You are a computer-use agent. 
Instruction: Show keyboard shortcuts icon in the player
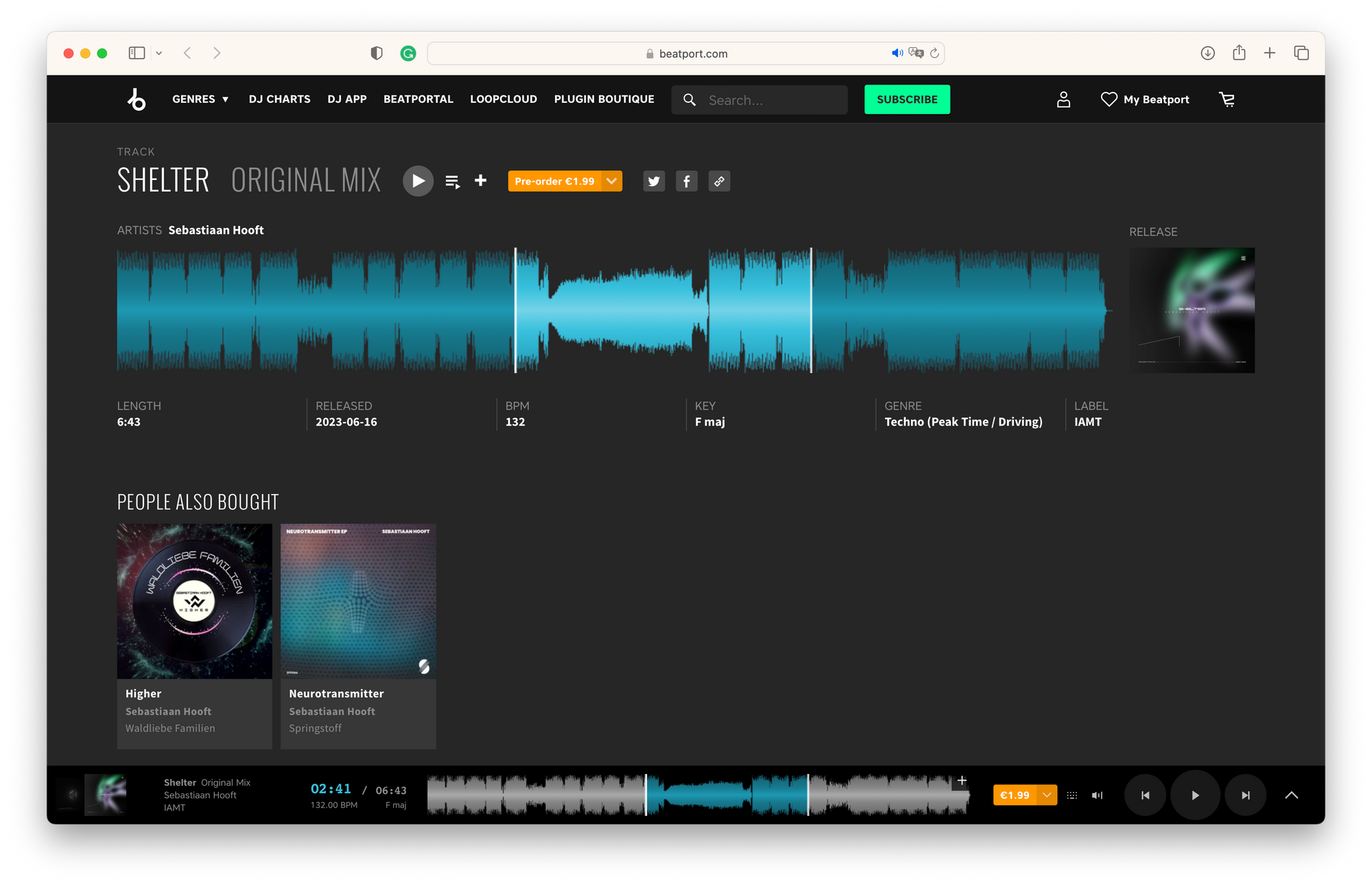click(x=1072, y=795)
